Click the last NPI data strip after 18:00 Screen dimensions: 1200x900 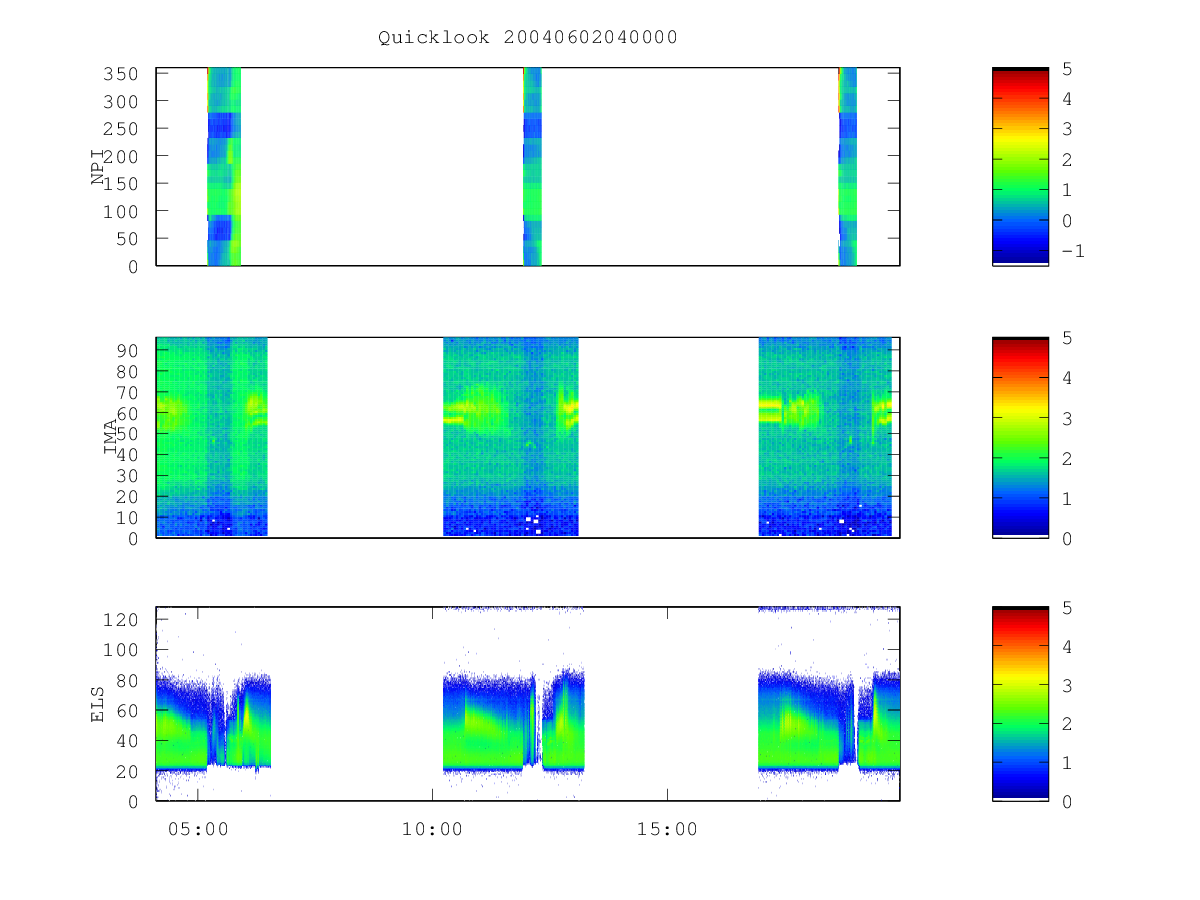tap(847, 167)
